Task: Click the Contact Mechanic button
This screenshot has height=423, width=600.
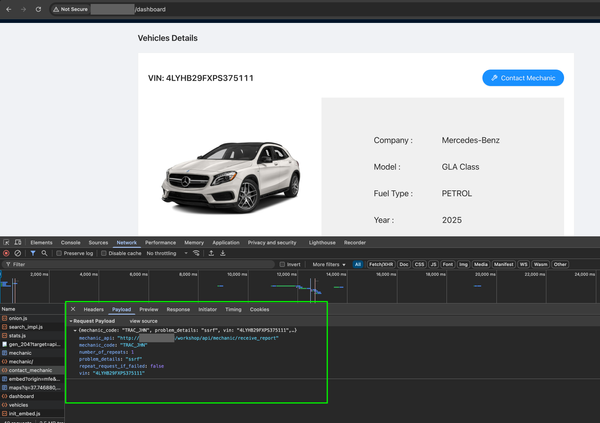Action: tap(522, 77)
